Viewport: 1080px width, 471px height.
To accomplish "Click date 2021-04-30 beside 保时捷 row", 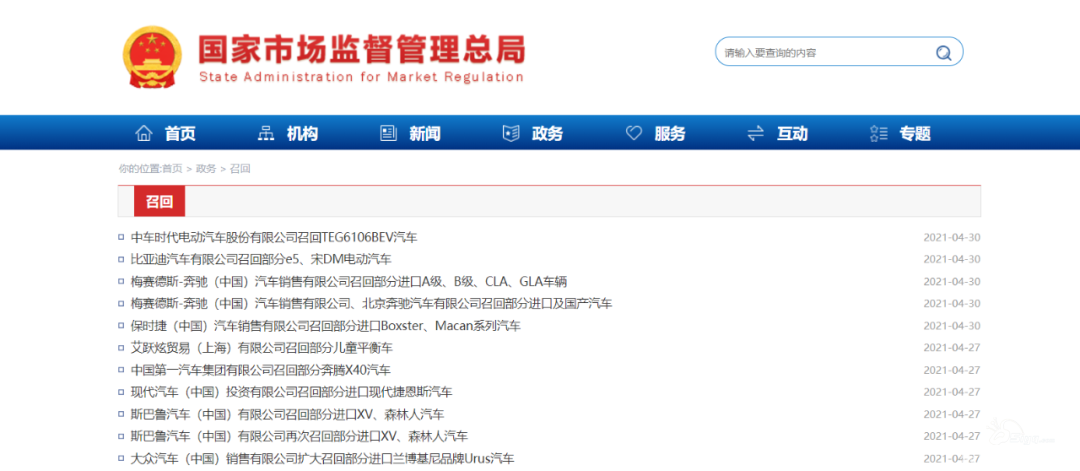I will click(952, 326).
